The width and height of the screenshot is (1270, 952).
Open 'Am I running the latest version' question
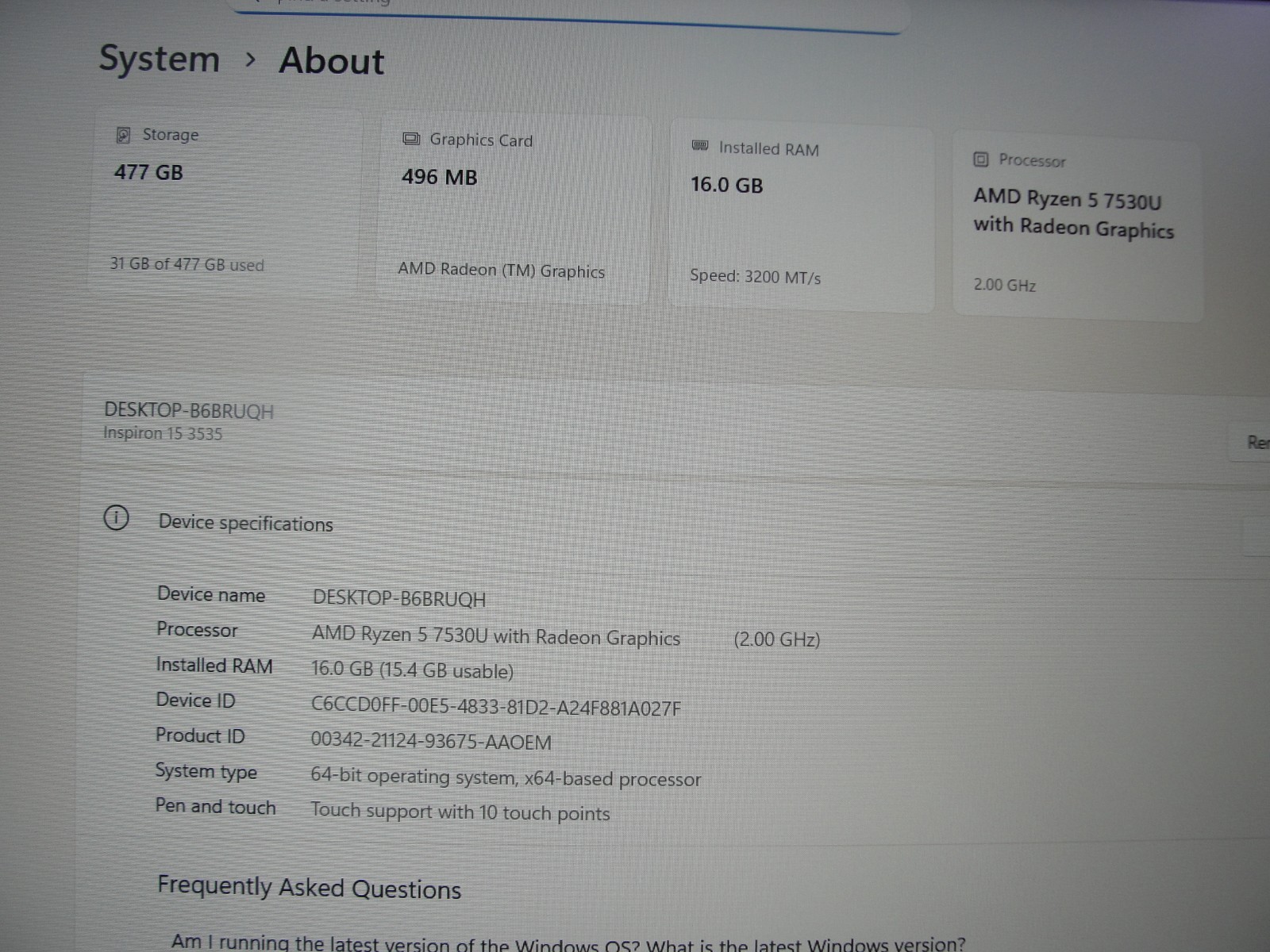(568, 942)
